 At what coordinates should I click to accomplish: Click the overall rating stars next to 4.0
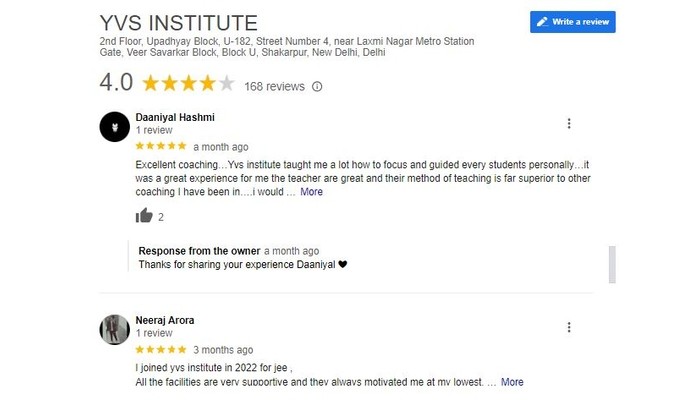(x=188, y=83)
